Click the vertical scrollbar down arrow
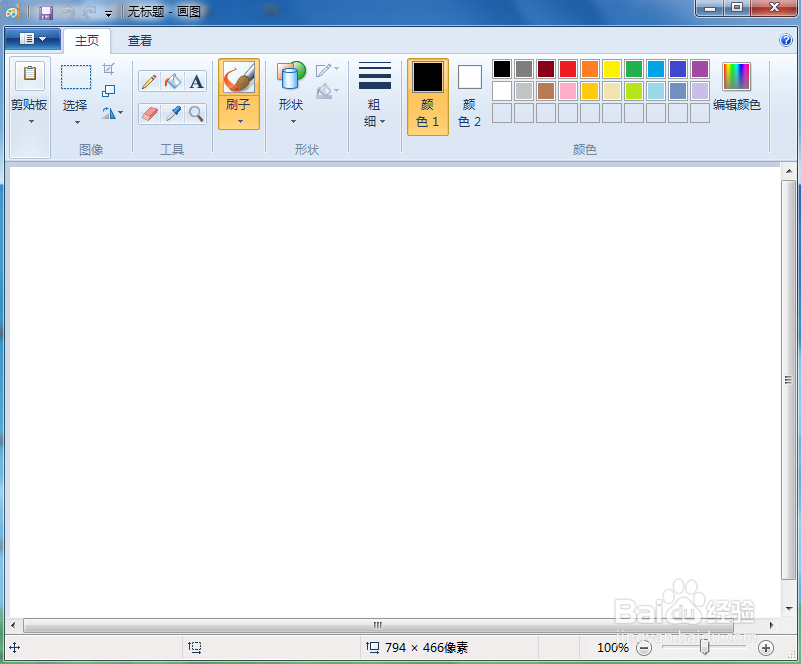Screen dimensions: 801x664 [x=789, y=608]
